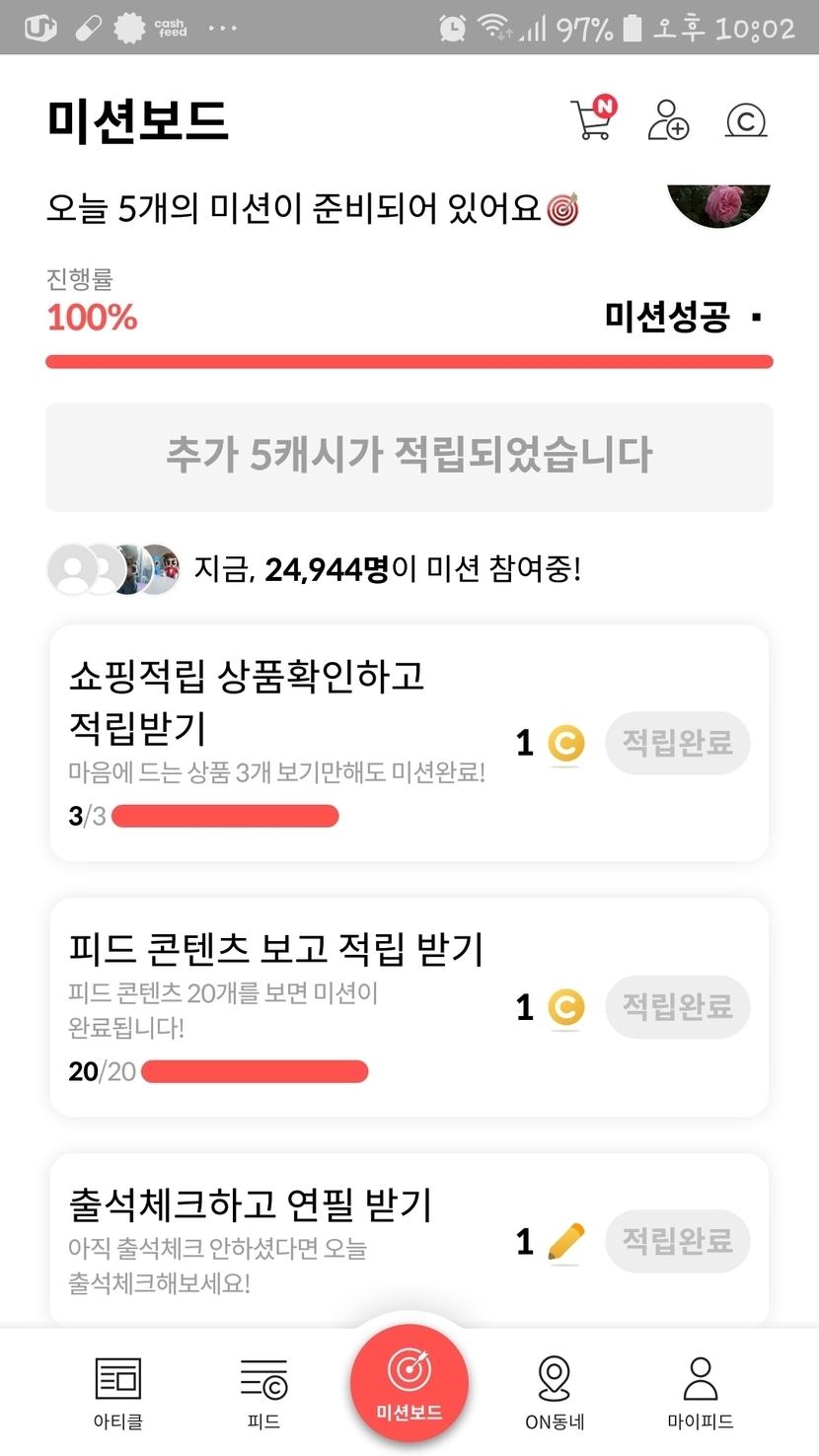The width and height of the screenshot is (819, 1456).
Task: Tap the add friend icon
Action: click(x=668, y=119)
